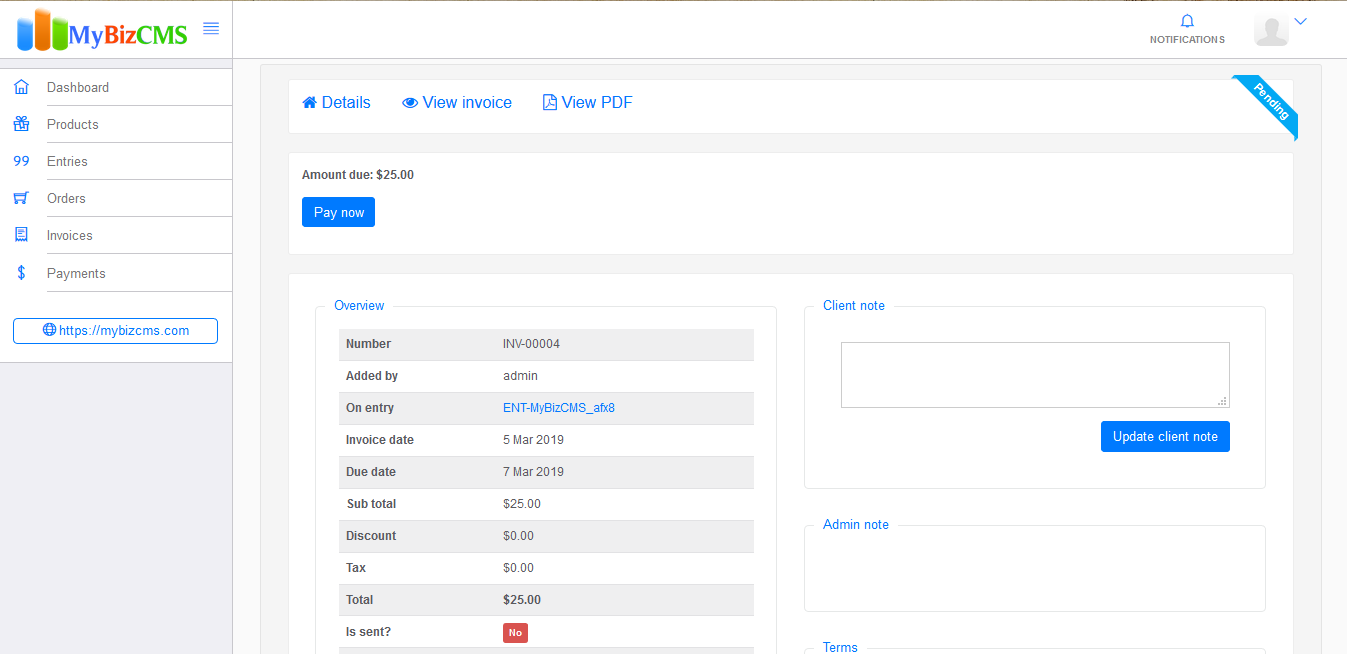Open the View invoice tab
The height and width of the screenshot is (654, 1347).
(x=457, y=102)
